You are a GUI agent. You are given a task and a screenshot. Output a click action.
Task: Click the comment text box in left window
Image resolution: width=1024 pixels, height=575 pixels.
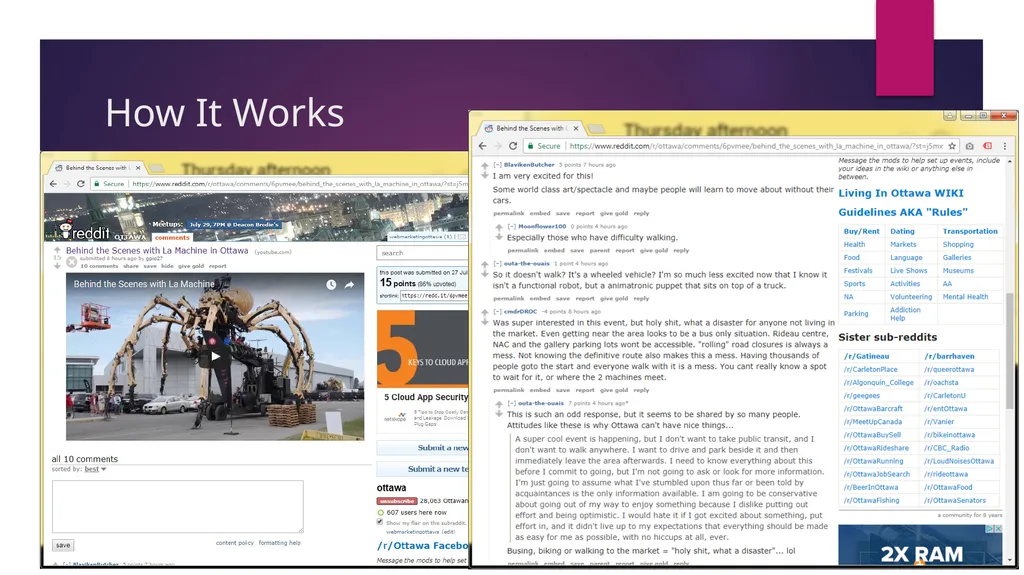point(178,506)
